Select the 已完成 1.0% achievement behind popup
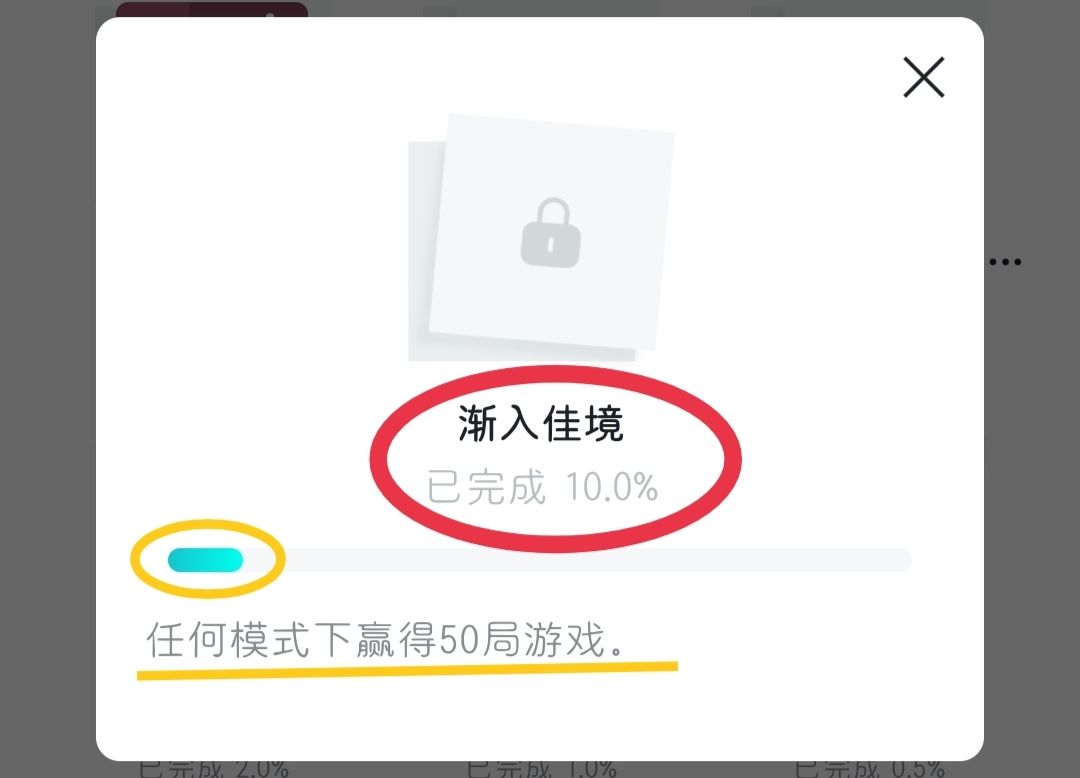1080x778 pixels. tap(541, 769)
